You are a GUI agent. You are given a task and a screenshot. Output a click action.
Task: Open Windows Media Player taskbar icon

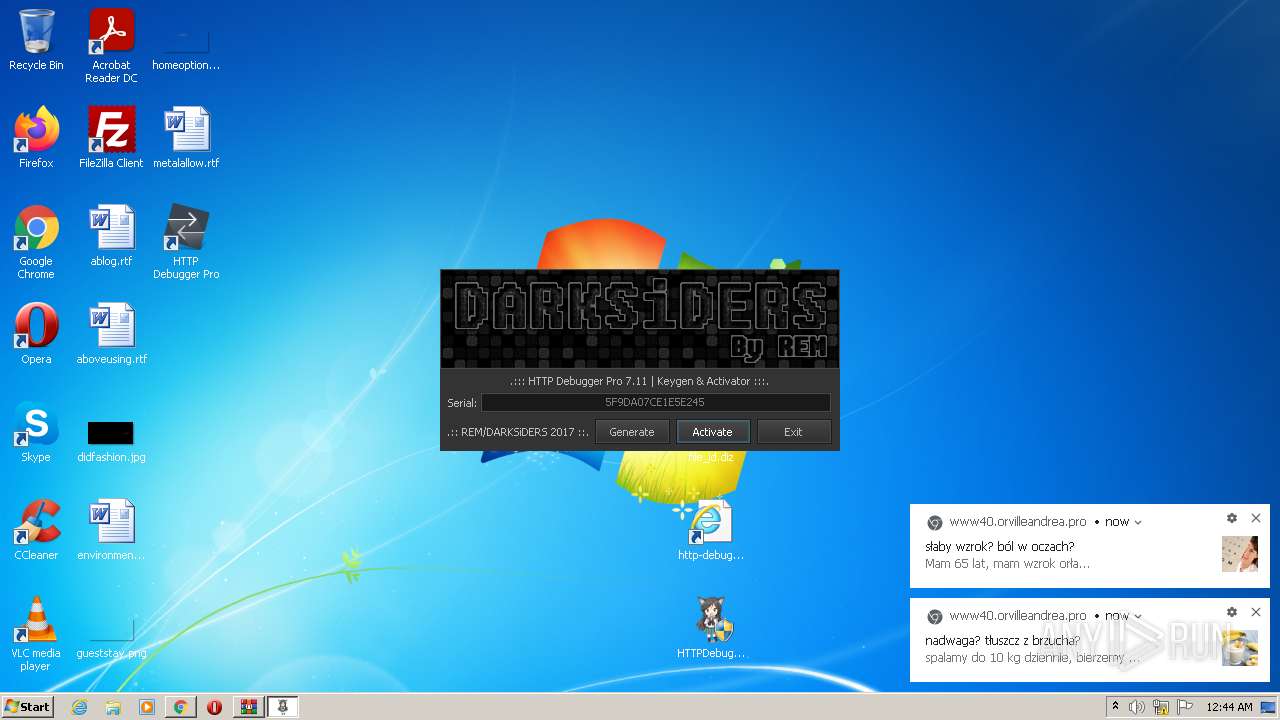[x=147, y=707]
